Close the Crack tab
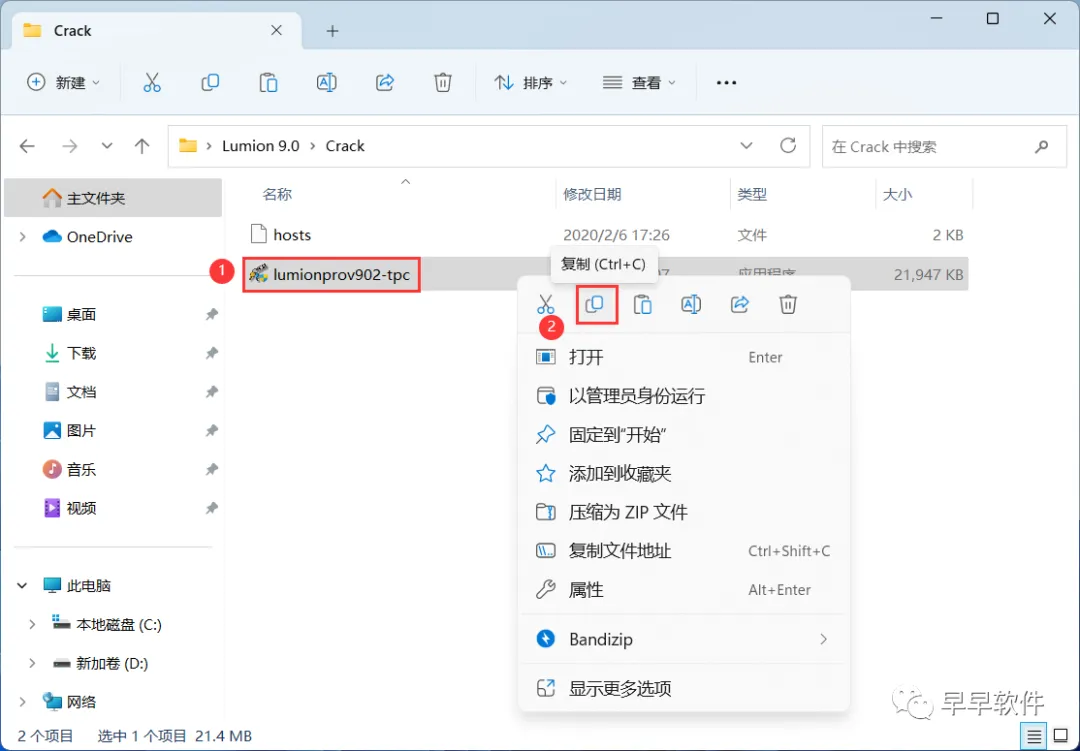The height and width of the screenshot is (751, 1080). click(276, 30)
